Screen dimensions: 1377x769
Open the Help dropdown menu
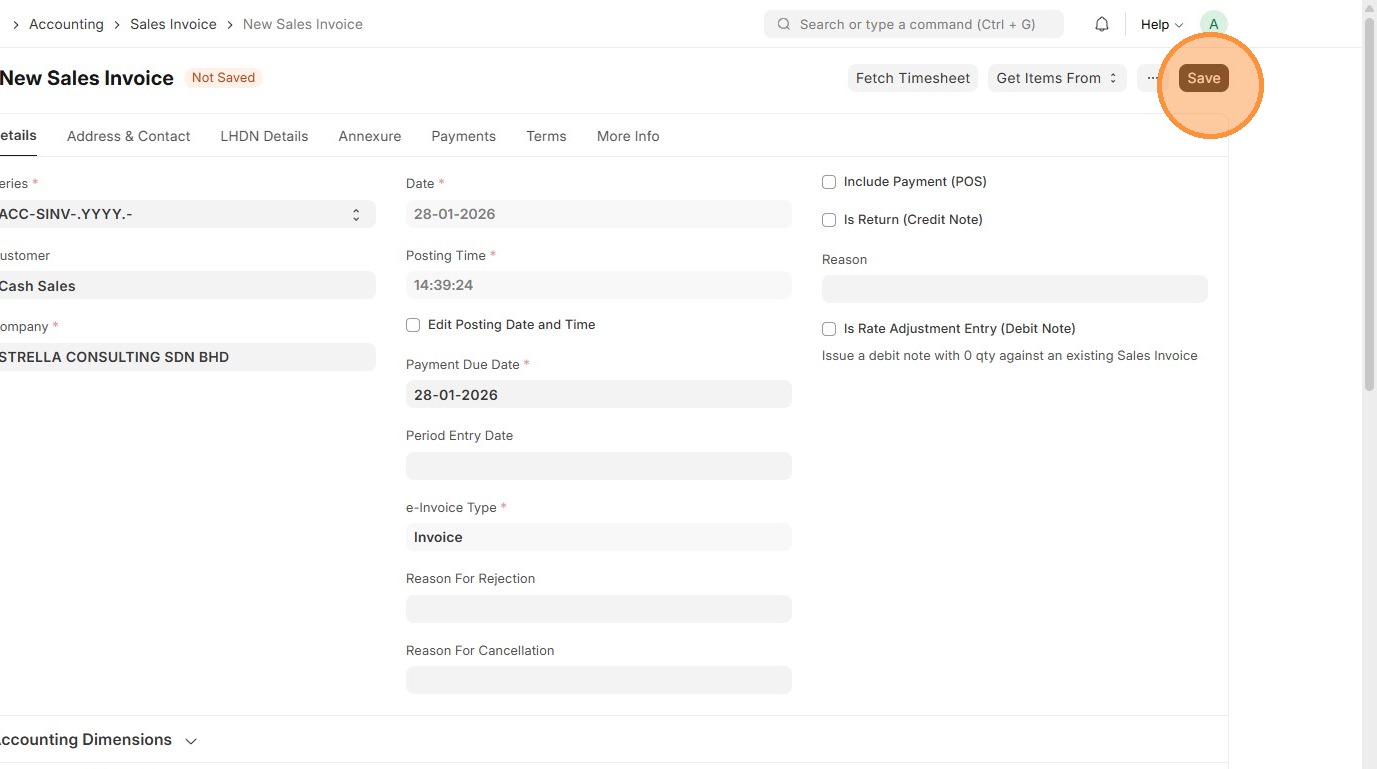pyautogui.click(x=1162, y=24)
